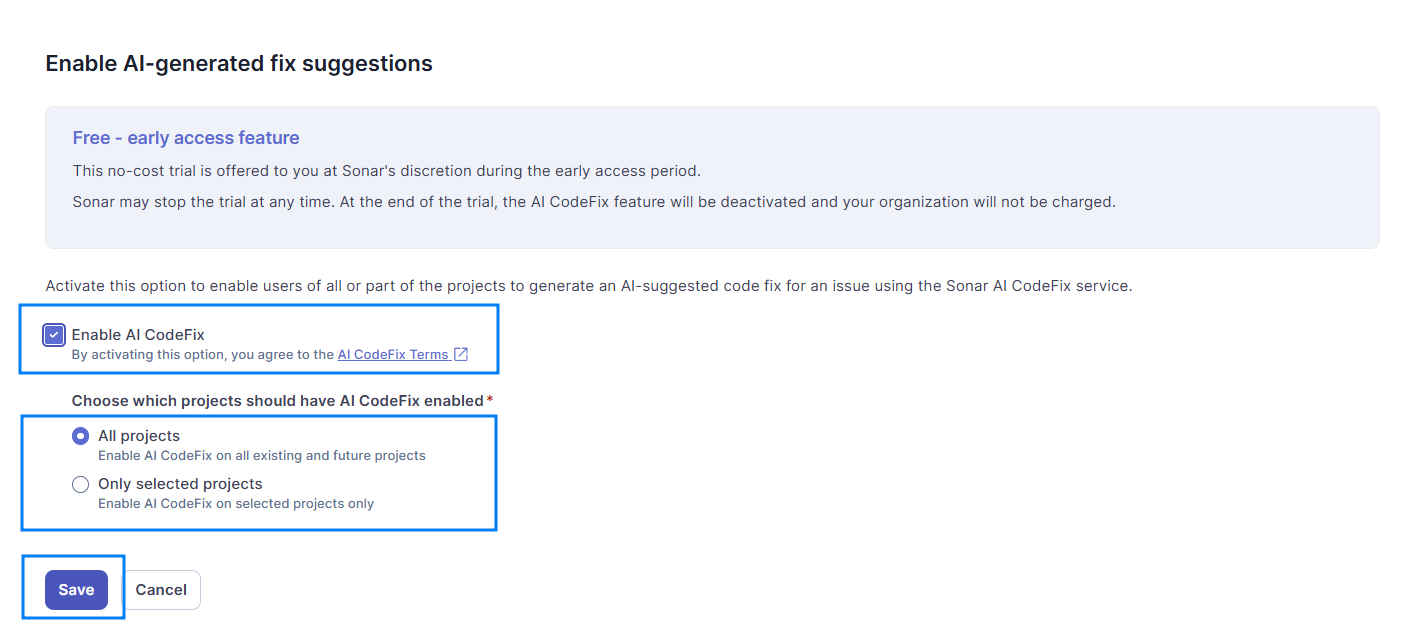Open the AI CodeFix Terms link
1417x625 pixels.
pos(393,354)
